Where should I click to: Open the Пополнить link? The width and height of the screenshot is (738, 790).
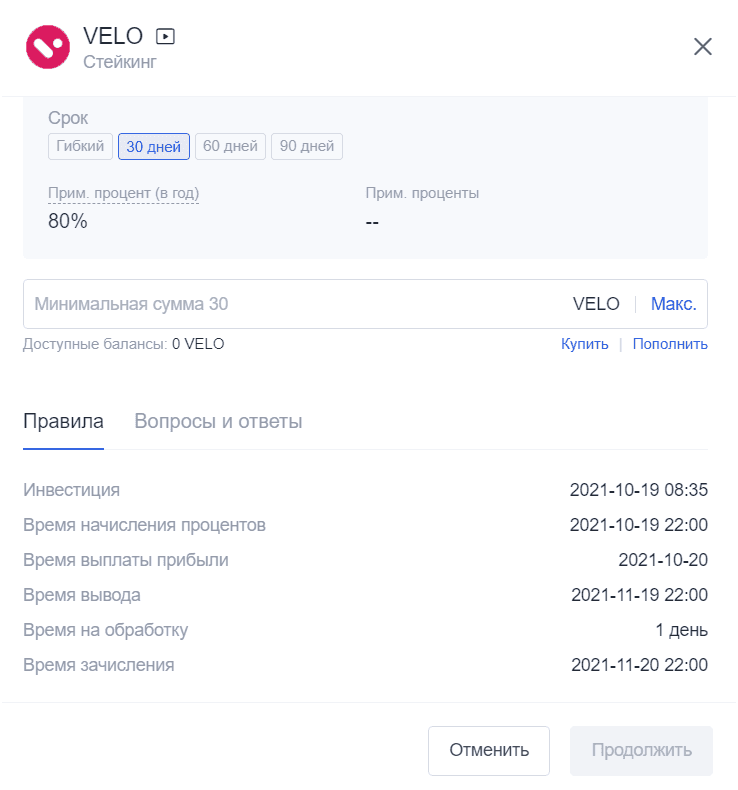670,344
